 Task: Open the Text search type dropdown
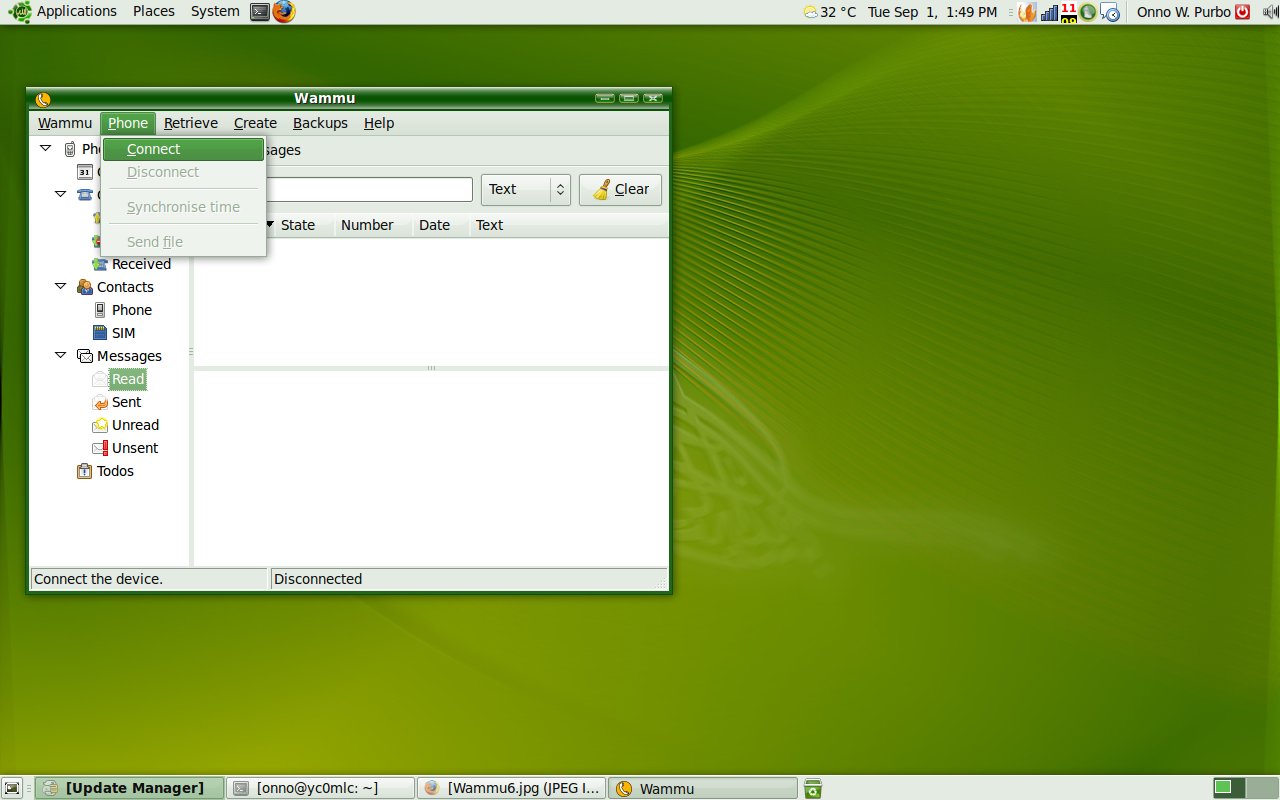pos(525,189)
